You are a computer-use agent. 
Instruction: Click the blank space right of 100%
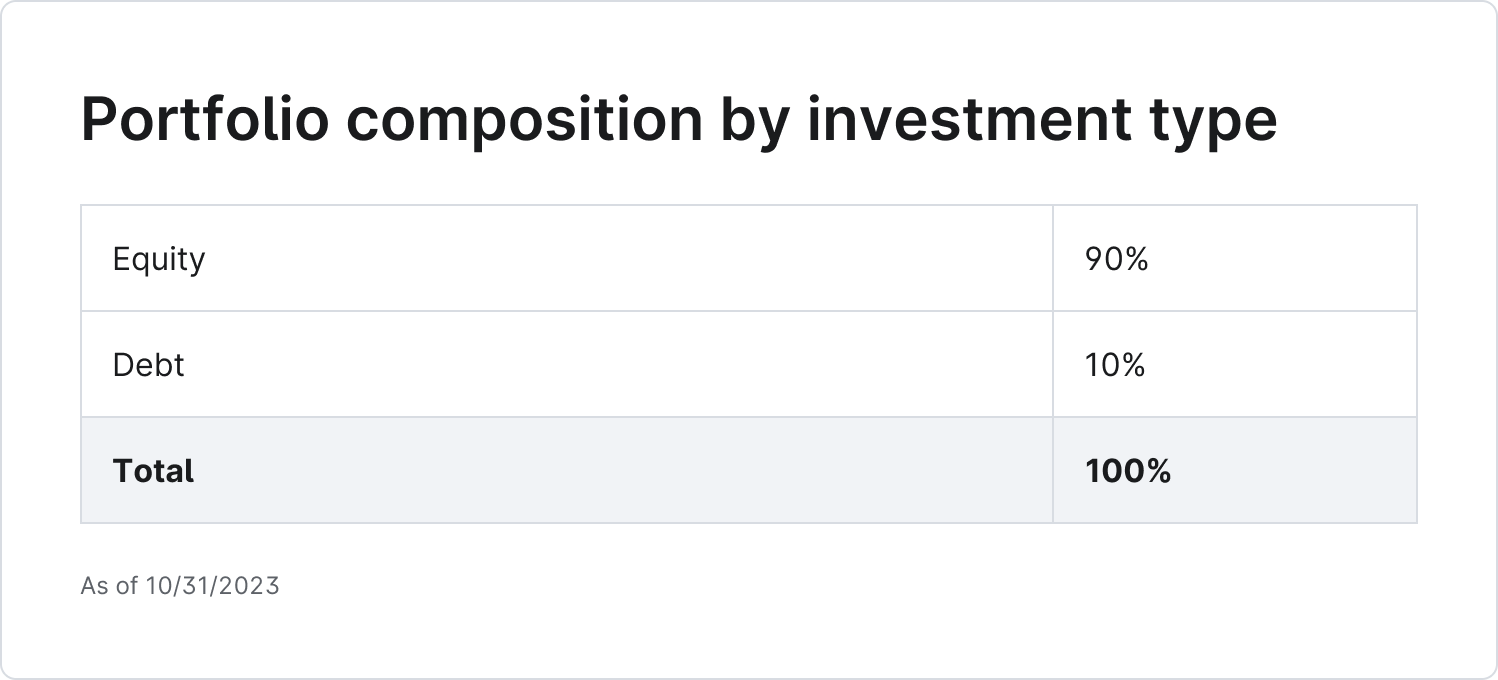point(1300,471)
